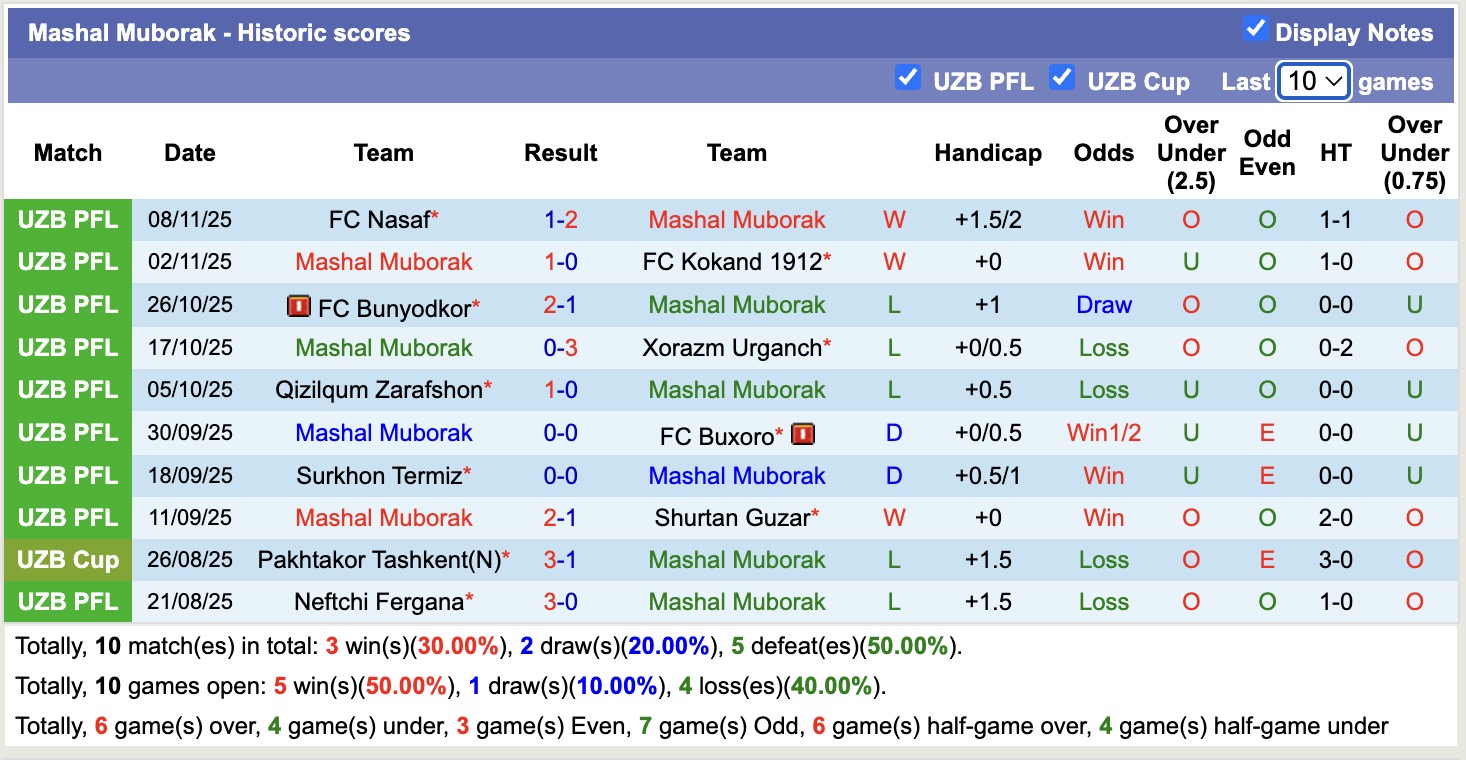Viewport: 1466px width, 760px height.
Task: Click the Handicap column header
Action: (988, 153)
